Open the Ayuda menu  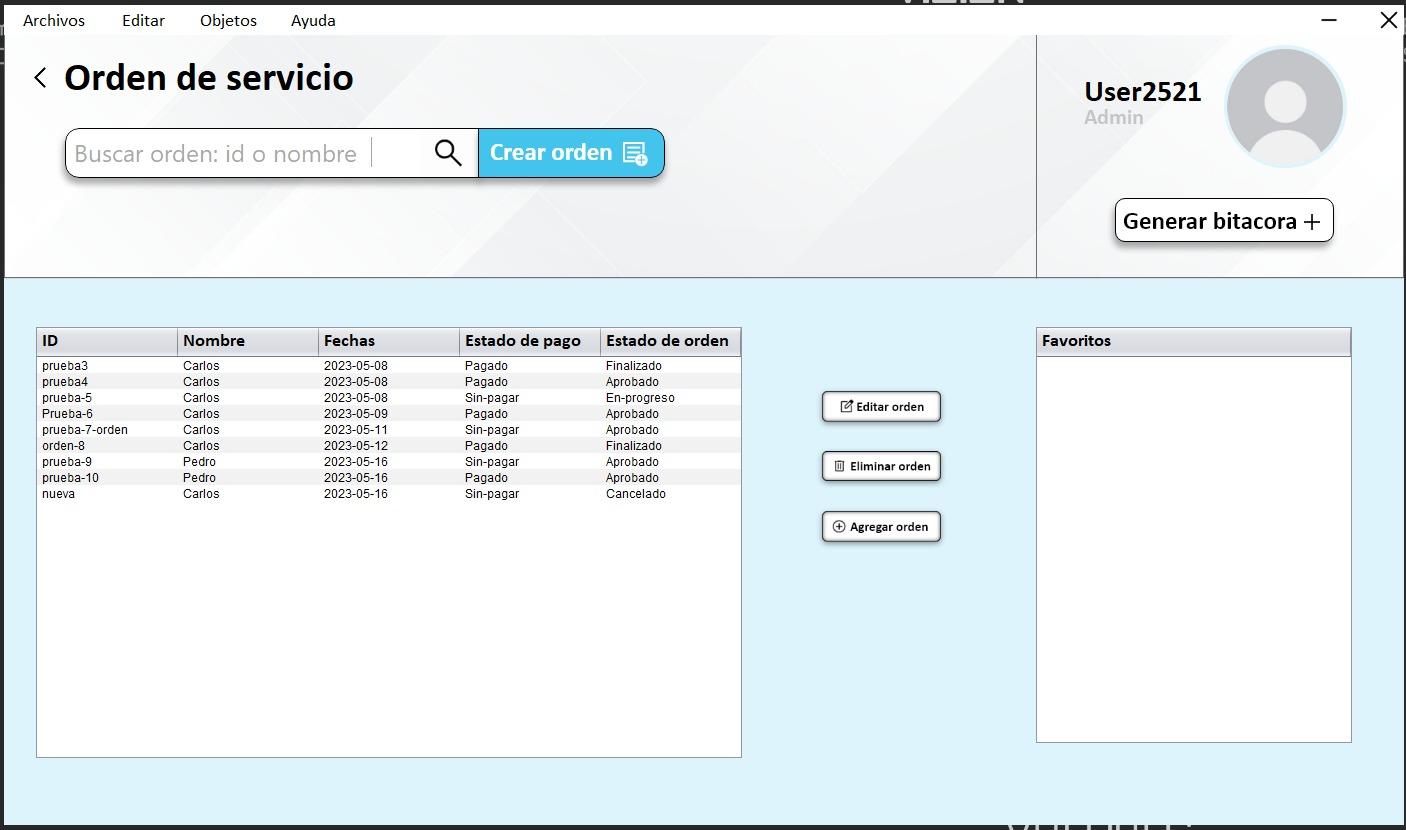coord(313,20)
